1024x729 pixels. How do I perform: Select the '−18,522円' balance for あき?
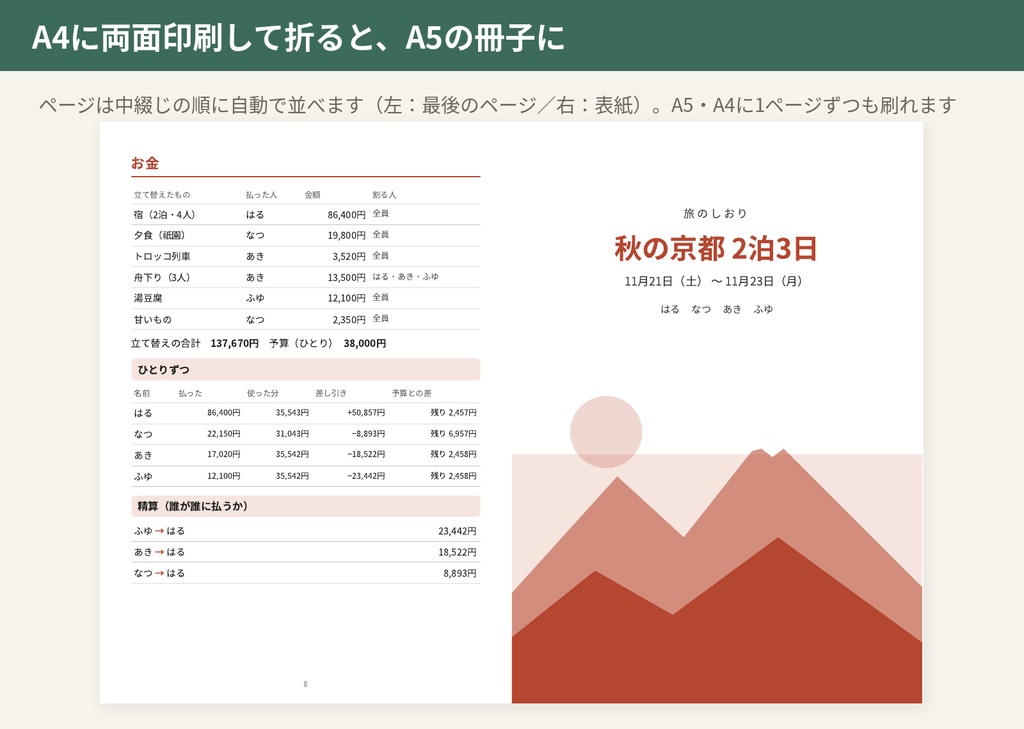(366, 455)
